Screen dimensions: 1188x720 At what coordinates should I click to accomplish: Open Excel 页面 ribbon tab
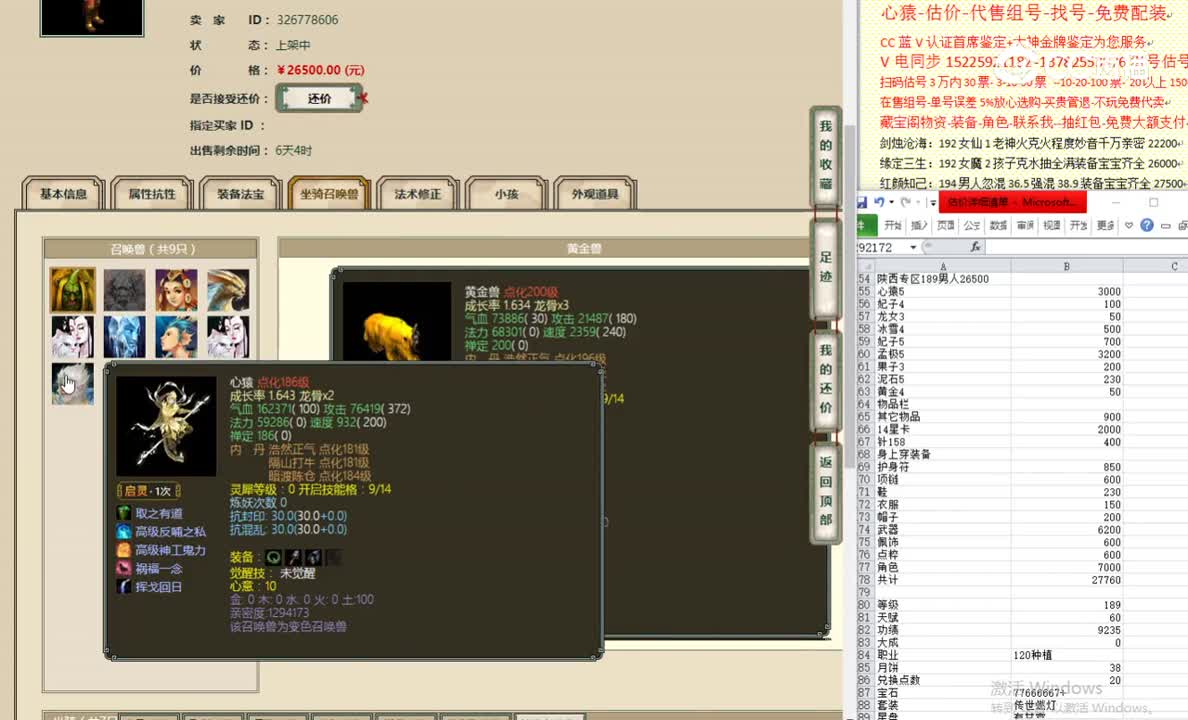click(x=946, y=225)
